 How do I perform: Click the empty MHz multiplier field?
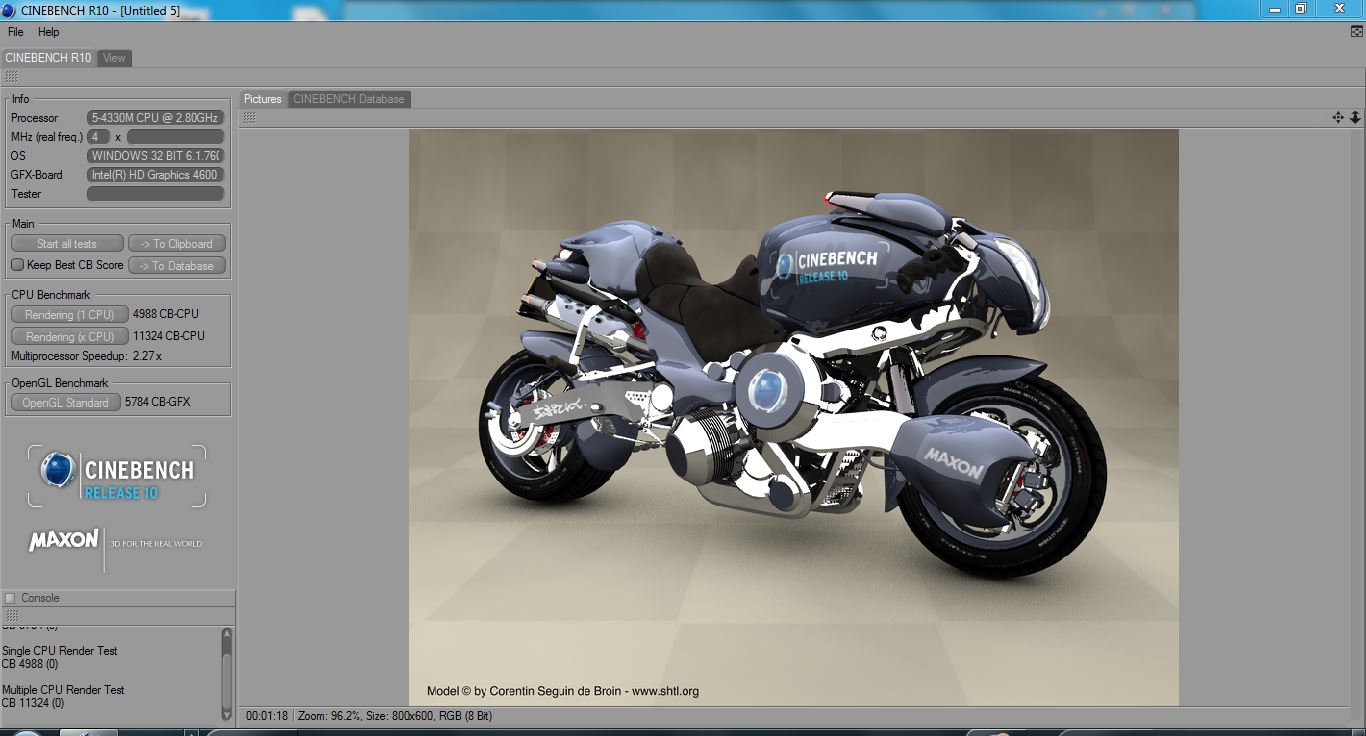(x=175, y=137)
